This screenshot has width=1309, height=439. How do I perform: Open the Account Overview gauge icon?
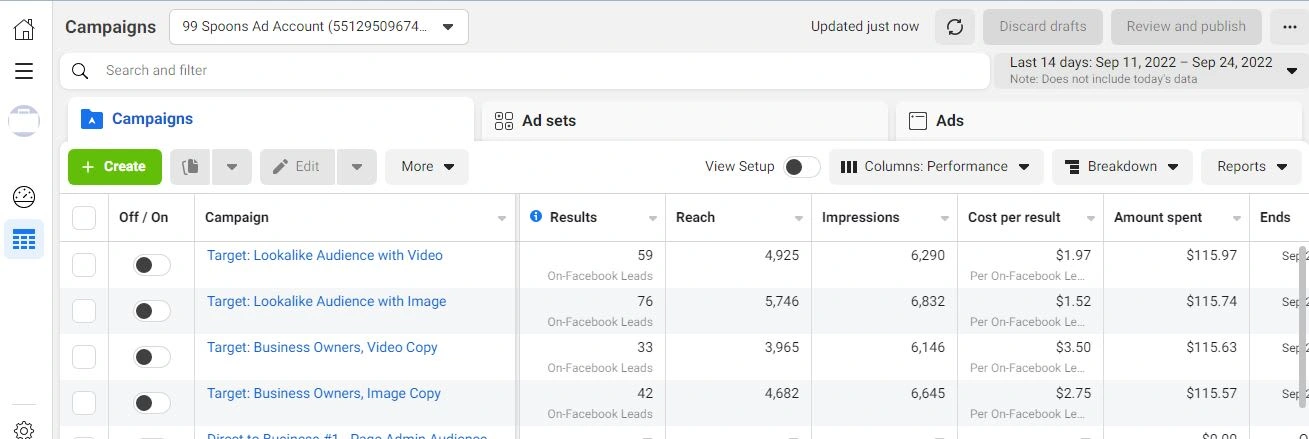tap(24, 197)
